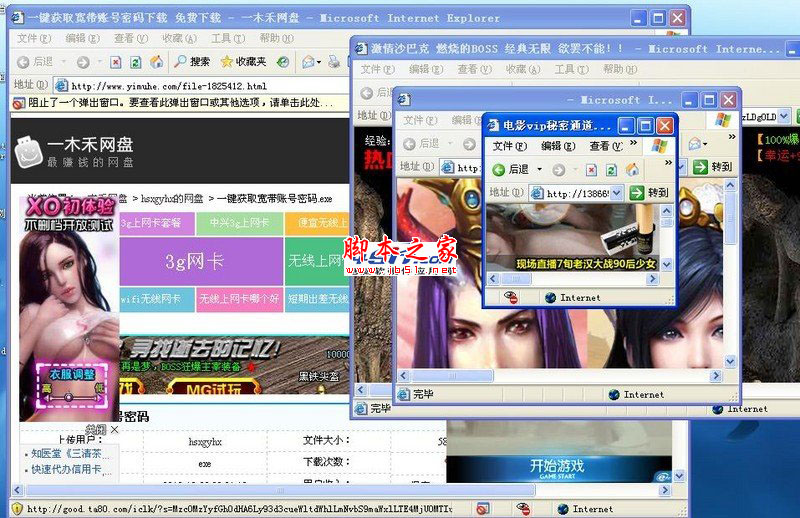Open 查看 menu in 电影vip window
Viewport: 800px width, 518px height.
606,146
